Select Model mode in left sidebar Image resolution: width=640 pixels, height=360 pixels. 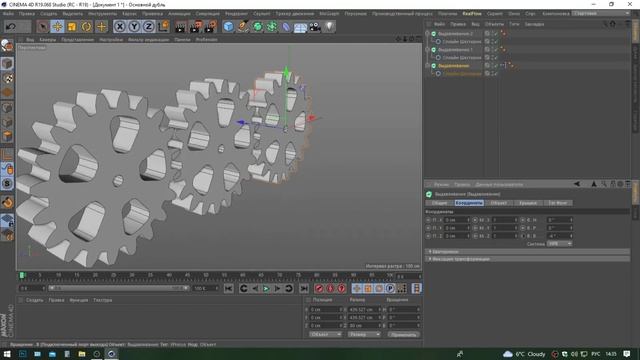(7, 63)
